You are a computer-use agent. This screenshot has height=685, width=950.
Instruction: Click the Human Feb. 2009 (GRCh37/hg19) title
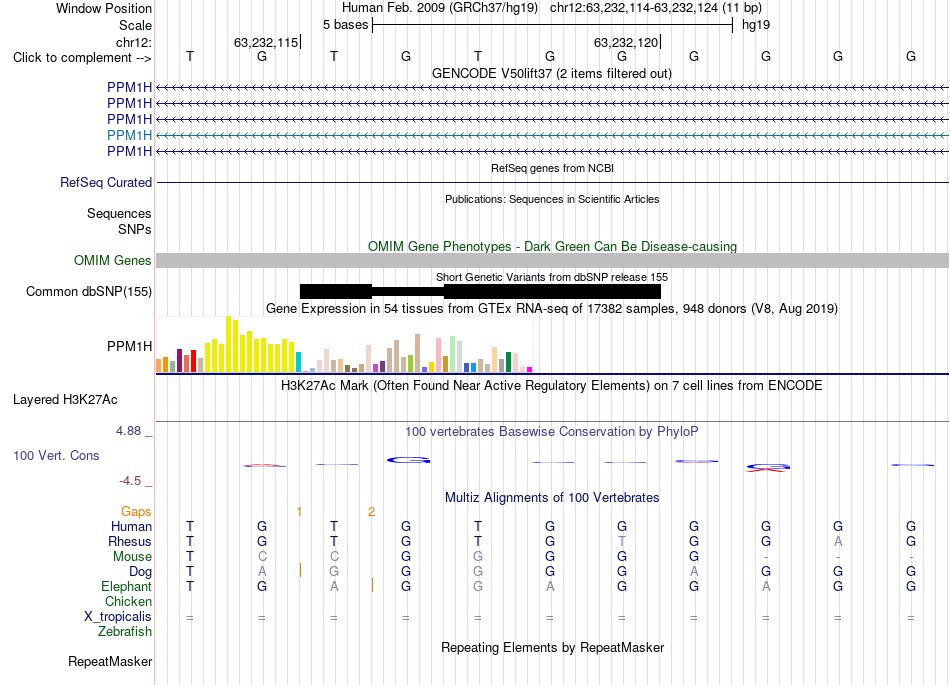point(440,8)
